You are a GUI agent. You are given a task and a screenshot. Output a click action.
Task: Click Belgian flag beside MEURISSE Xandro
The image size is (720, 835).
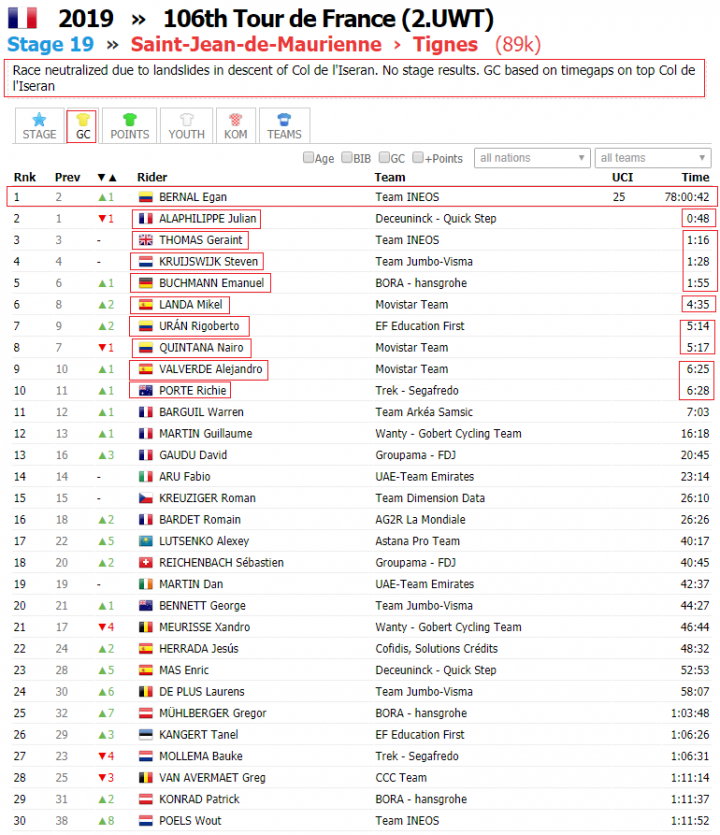click(146, 627)
